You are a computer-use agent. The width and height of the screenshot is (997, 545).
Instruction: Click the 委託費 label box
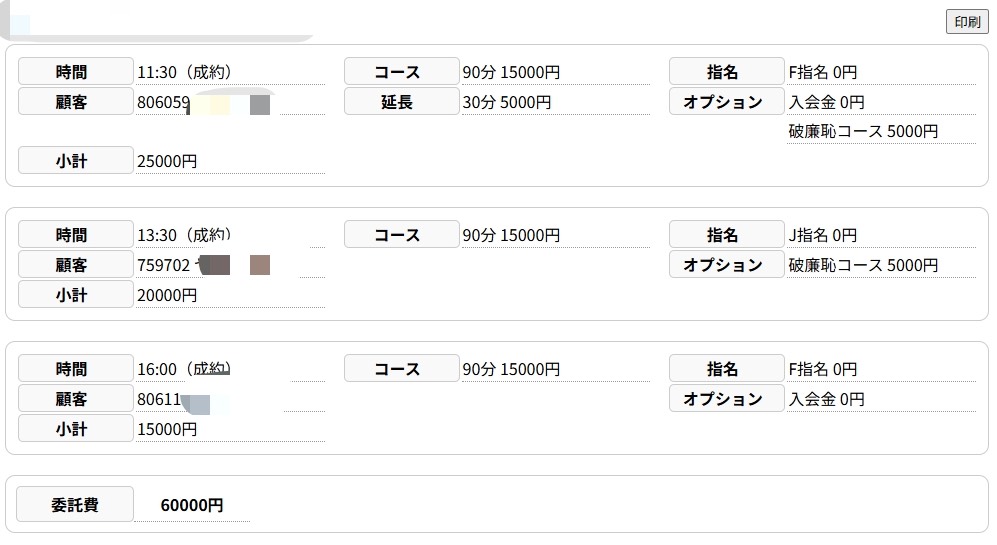[75, 505]
